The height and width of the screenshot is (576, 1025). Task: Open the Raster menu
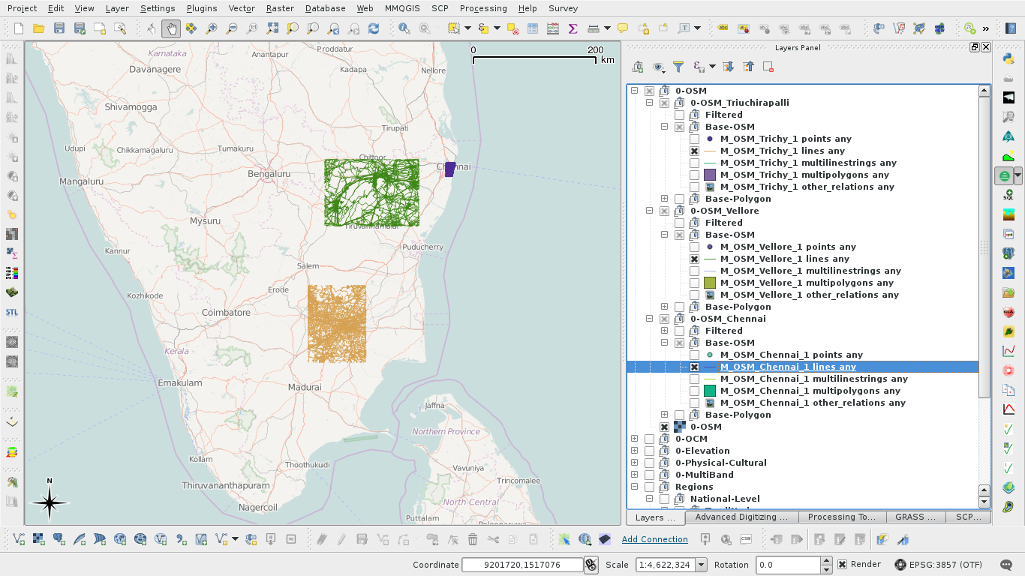(x=280, y=8)
